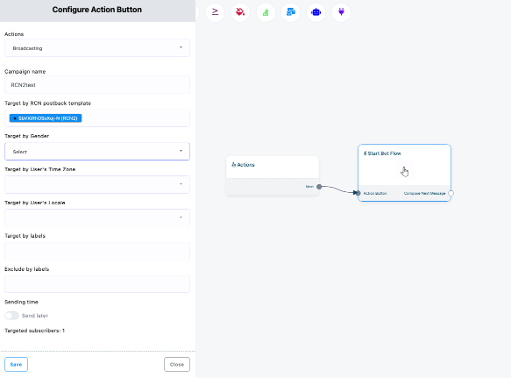Viewport: 511px width, 378px height.
Task: Click the red paint bucket toolbar icon
Action: click(x=240, y=12)
